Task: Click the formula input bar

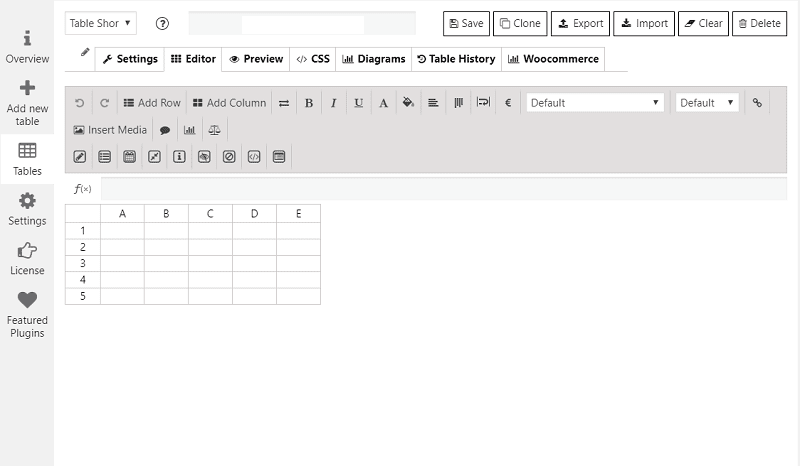Action: tap(444, 189)
